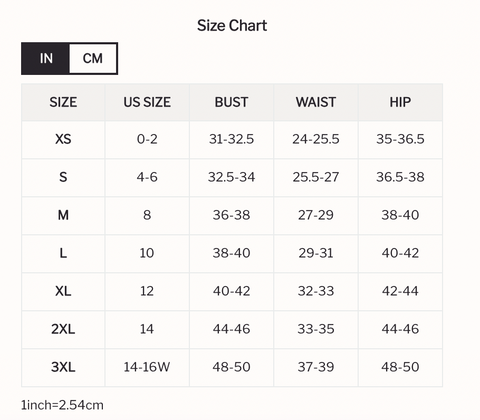Select the 2XL size row label
Image resolution: width=480 pixels, height=420 pixels.
point(63,329)
